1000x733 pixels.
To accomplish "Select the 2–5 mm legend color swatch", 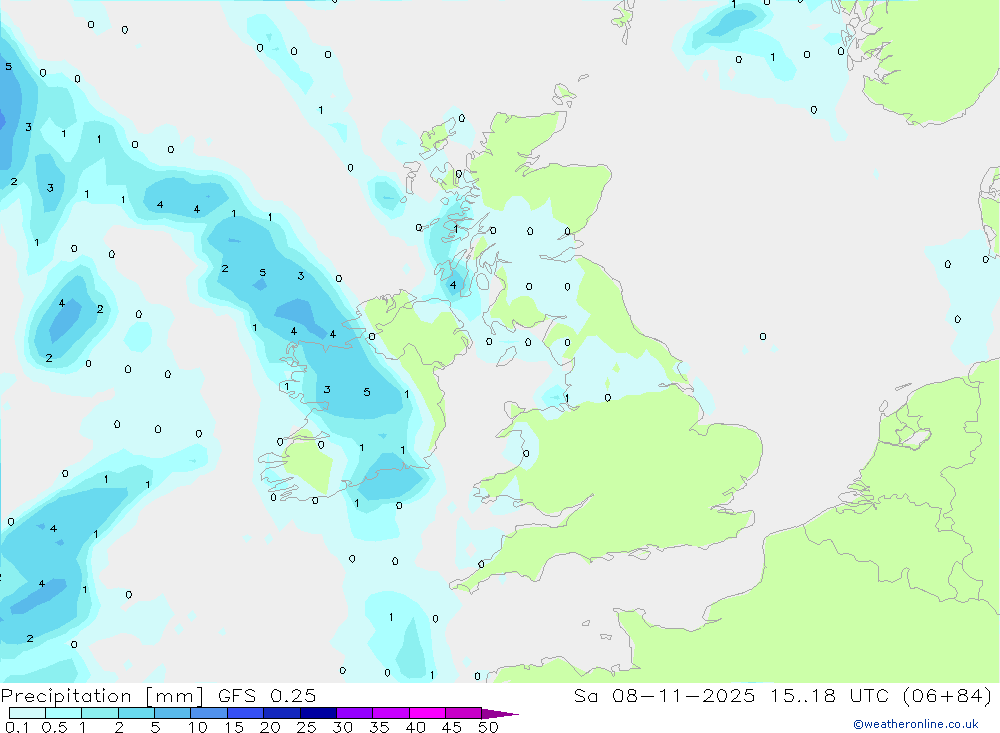I will tap(136, 713).
